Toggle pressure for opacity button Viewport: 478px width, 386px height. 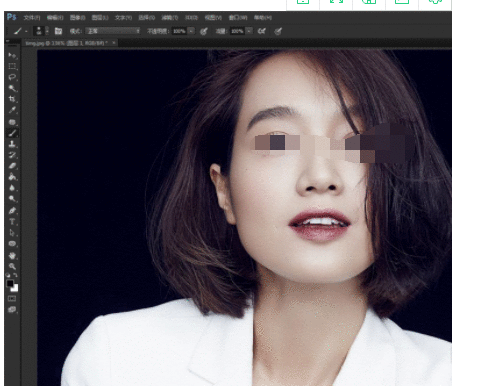204,31
